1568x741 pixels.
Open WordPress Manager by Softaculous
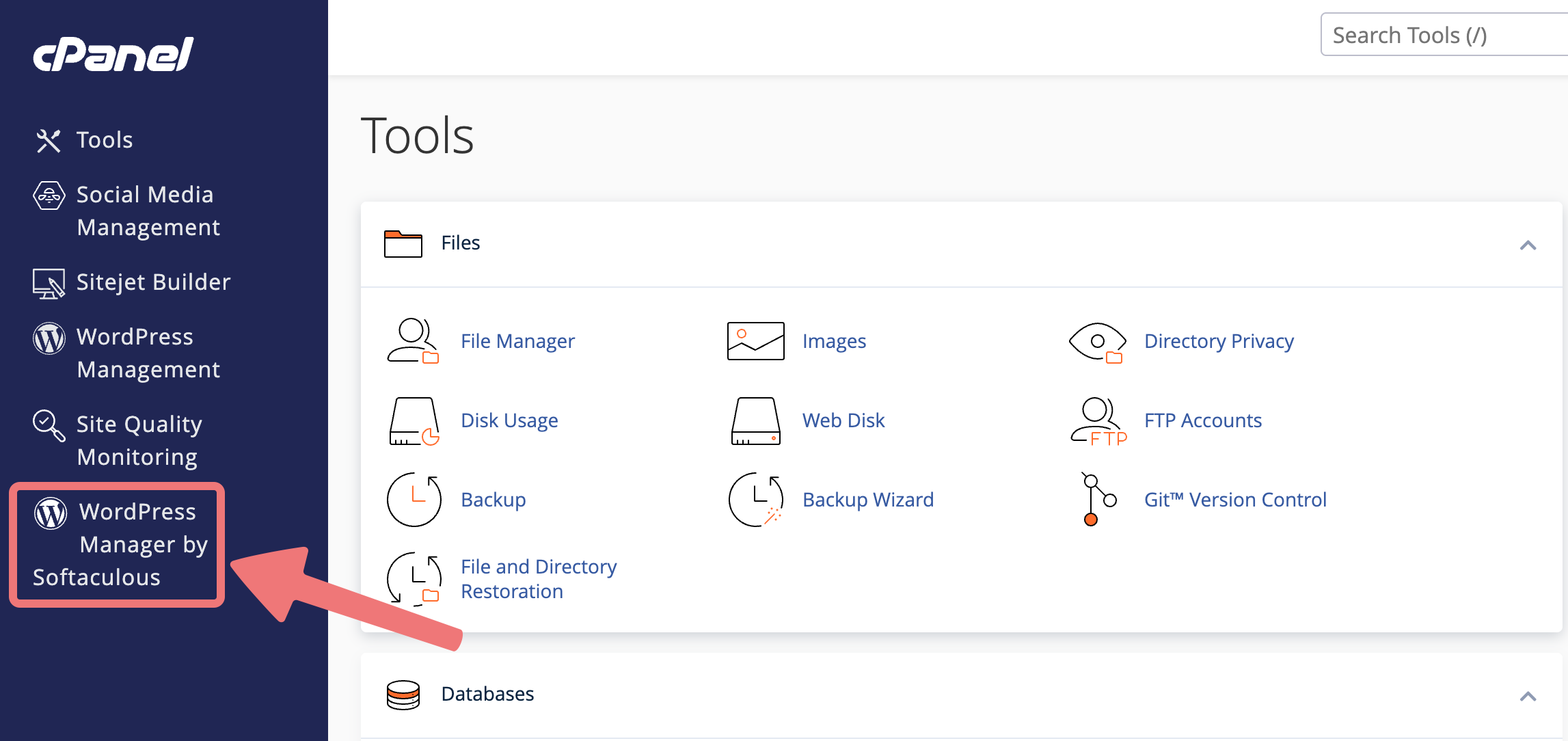[120, 544]
